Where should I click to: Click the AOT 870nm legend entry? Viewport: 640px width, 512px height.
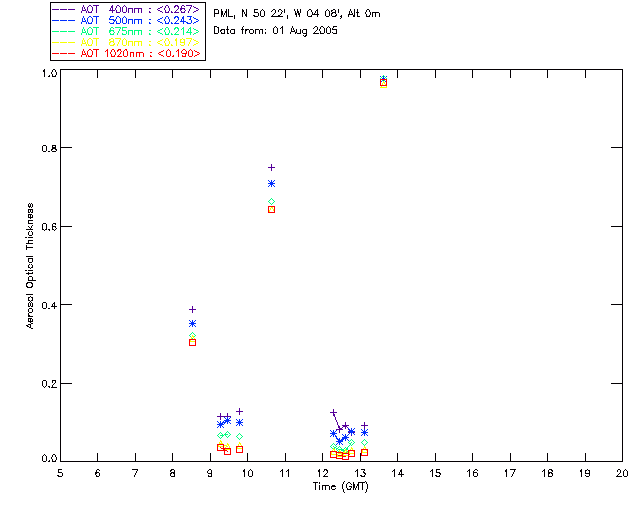127,42
